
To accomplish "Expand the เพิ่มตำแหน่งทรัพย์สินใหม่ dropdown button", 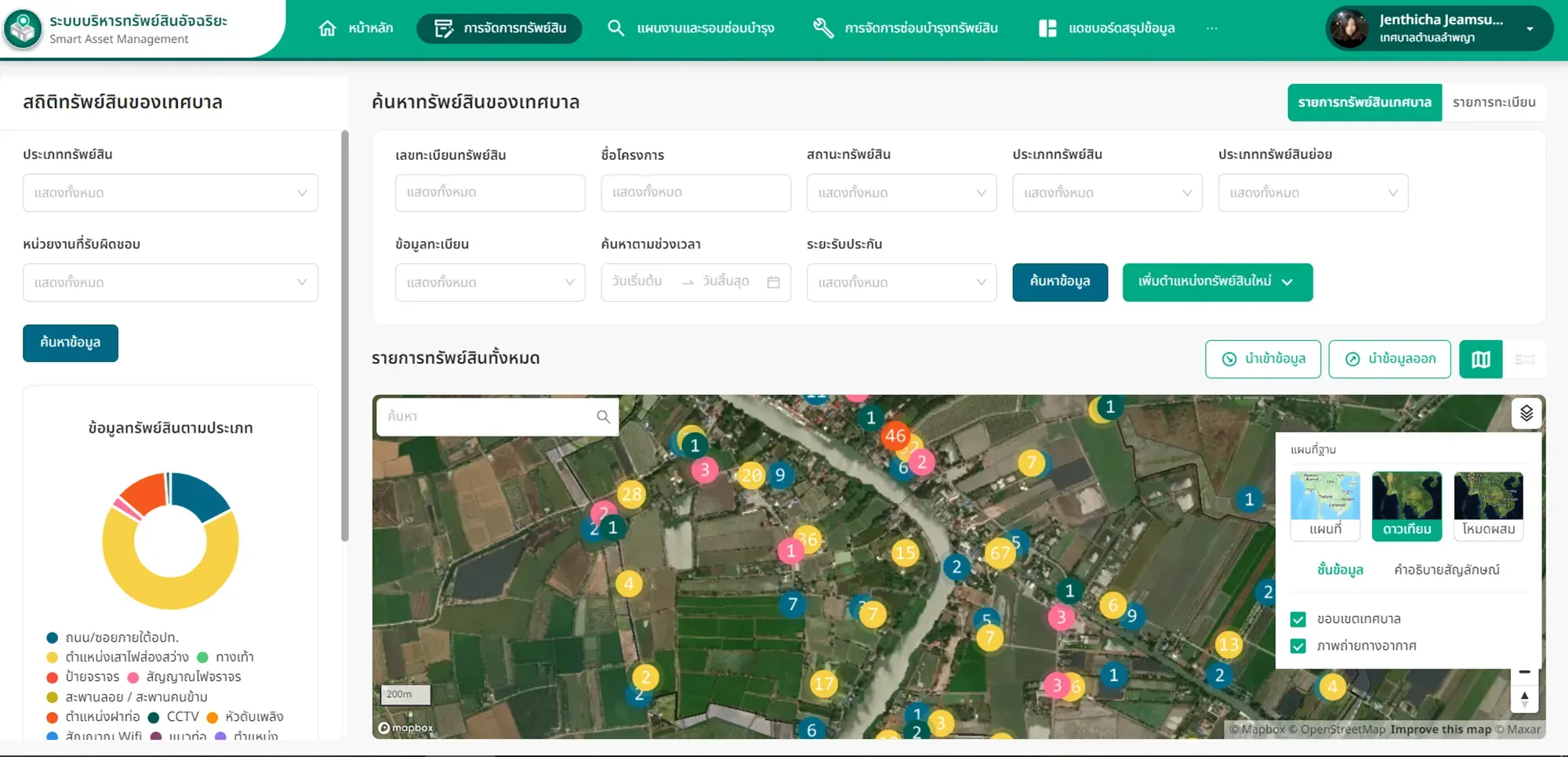I will tap(1218, 282).
